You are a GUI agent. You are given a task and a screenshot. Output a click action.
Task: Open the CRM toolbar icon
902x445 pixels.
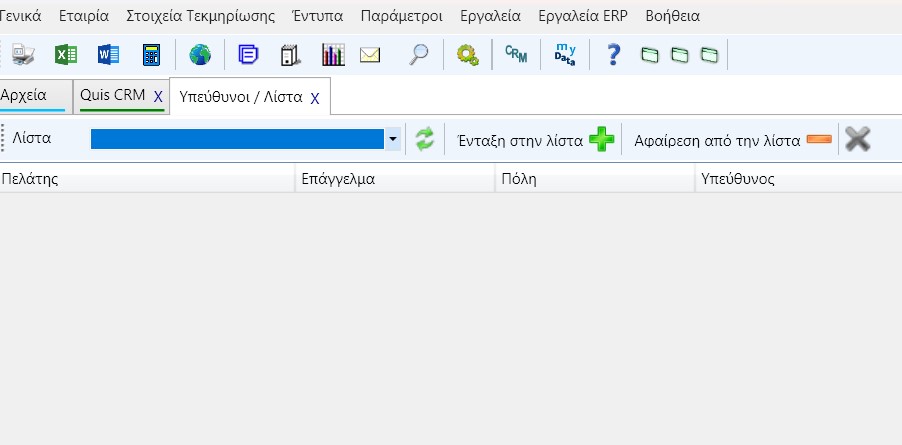[x=516, y=54]
